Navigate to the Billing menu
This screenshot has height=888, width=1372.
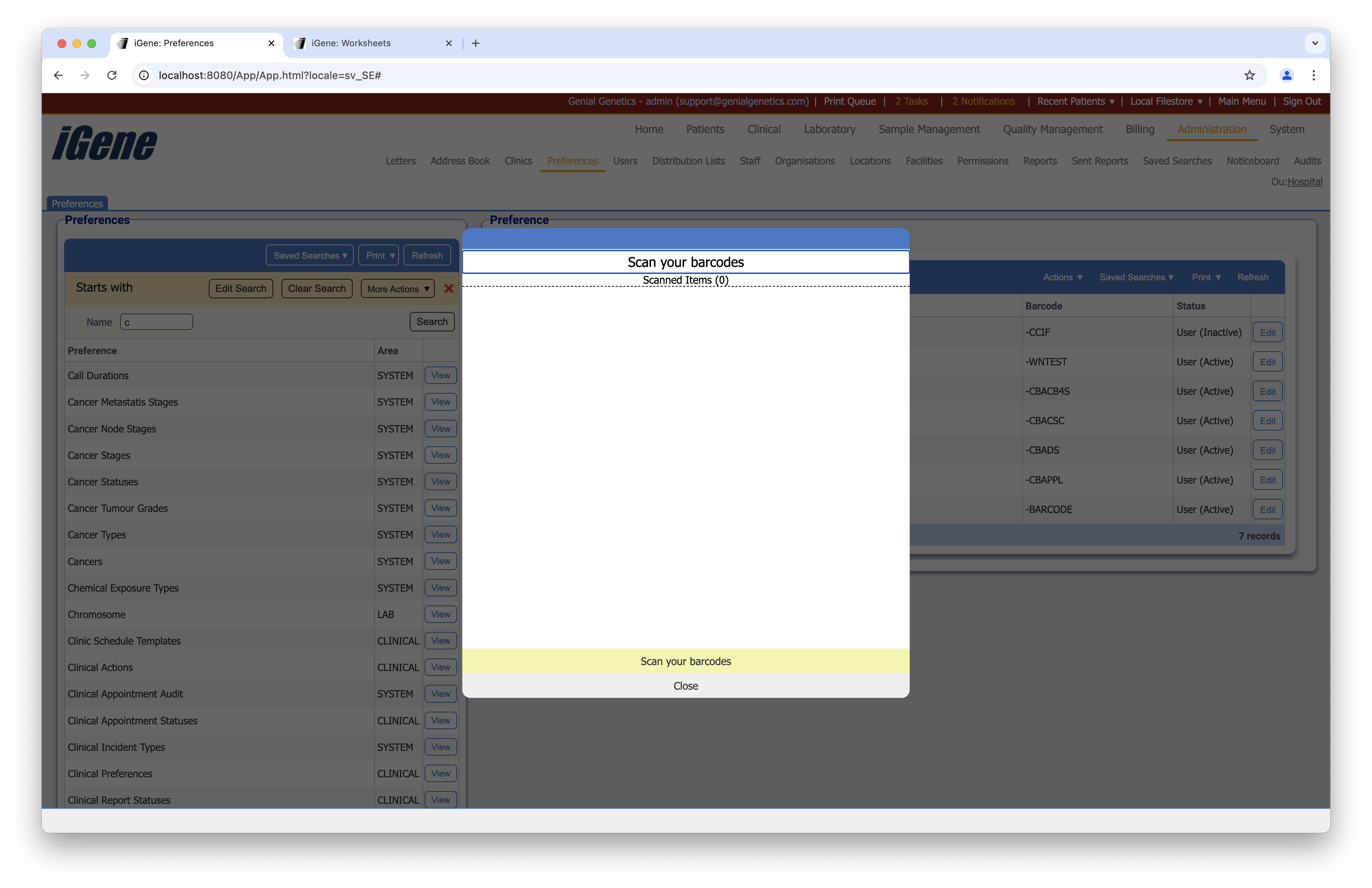pos(1140,129)
